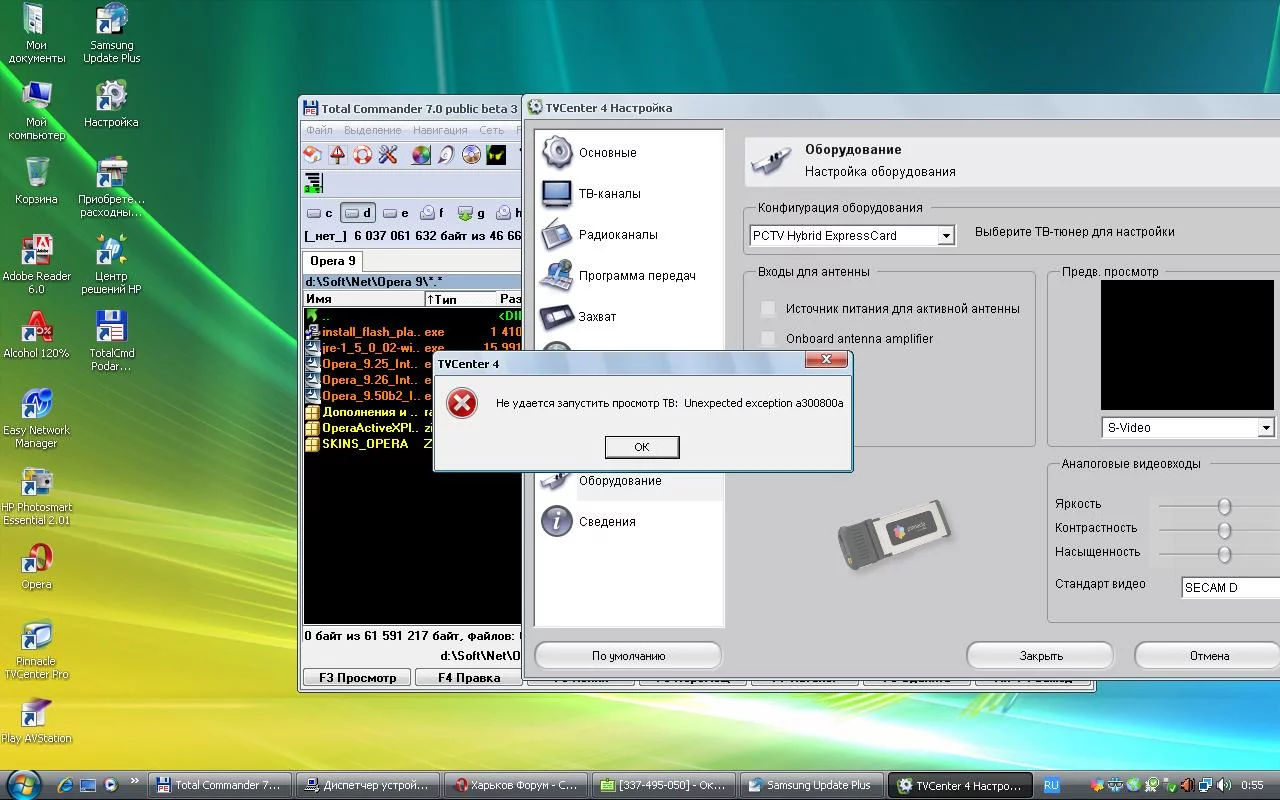Enable Источник питания для активной антенны checkbox
The width and height of the screenshot is (1280, 800).
(768, 309)
